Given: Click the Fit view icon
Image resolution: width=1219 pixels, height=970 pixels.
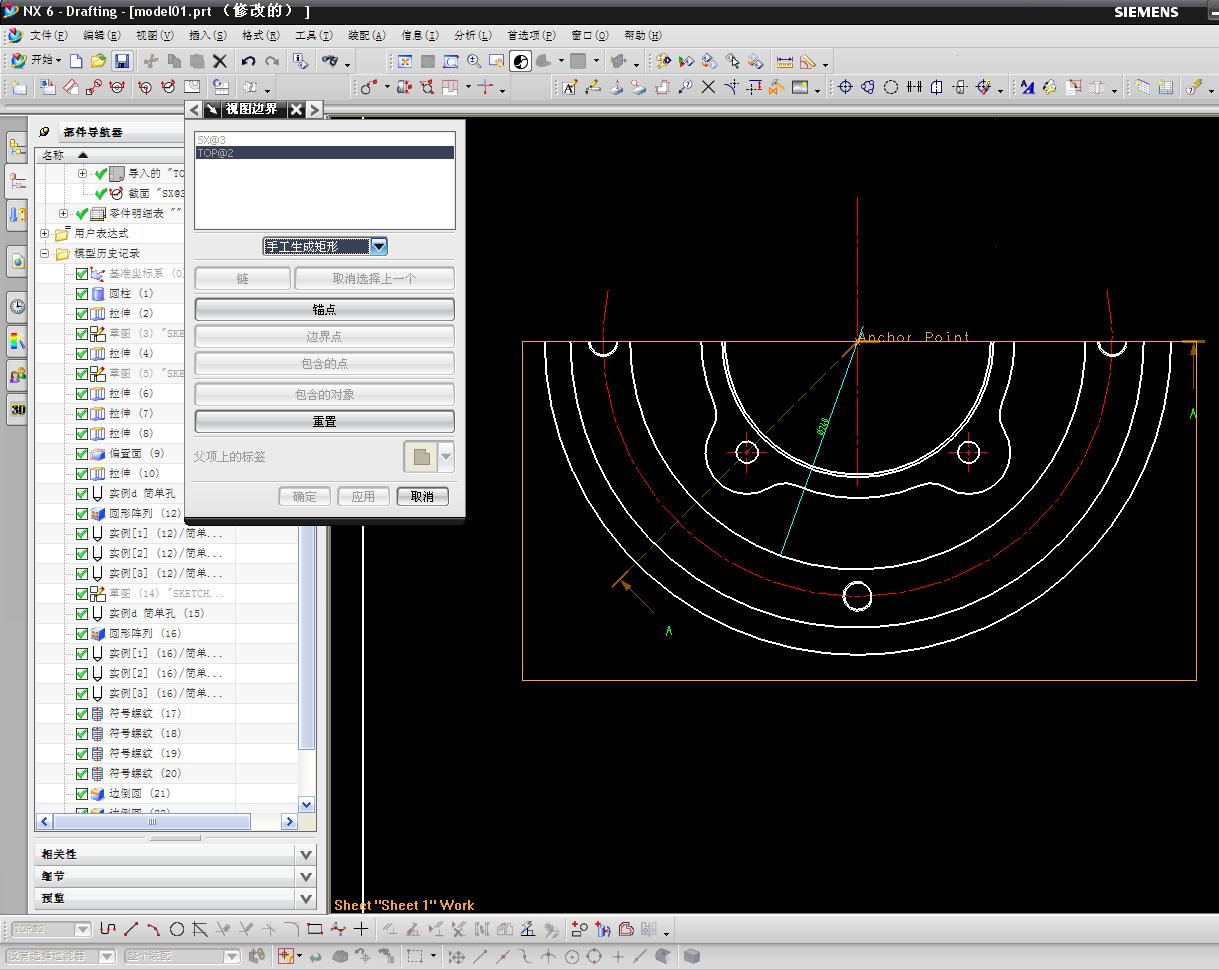Looking at the screenshot, I should [405, 61].
